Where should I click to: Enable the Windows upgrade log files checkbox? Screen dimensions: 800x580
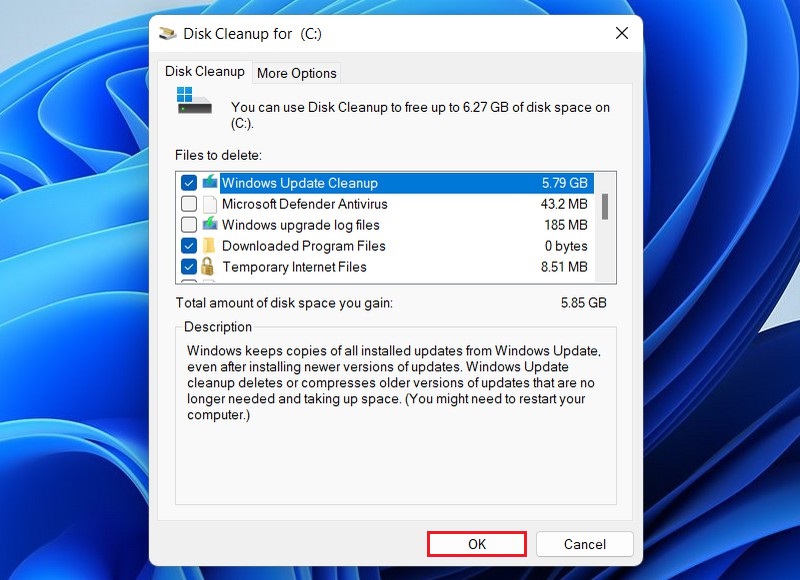coord(189,225)
